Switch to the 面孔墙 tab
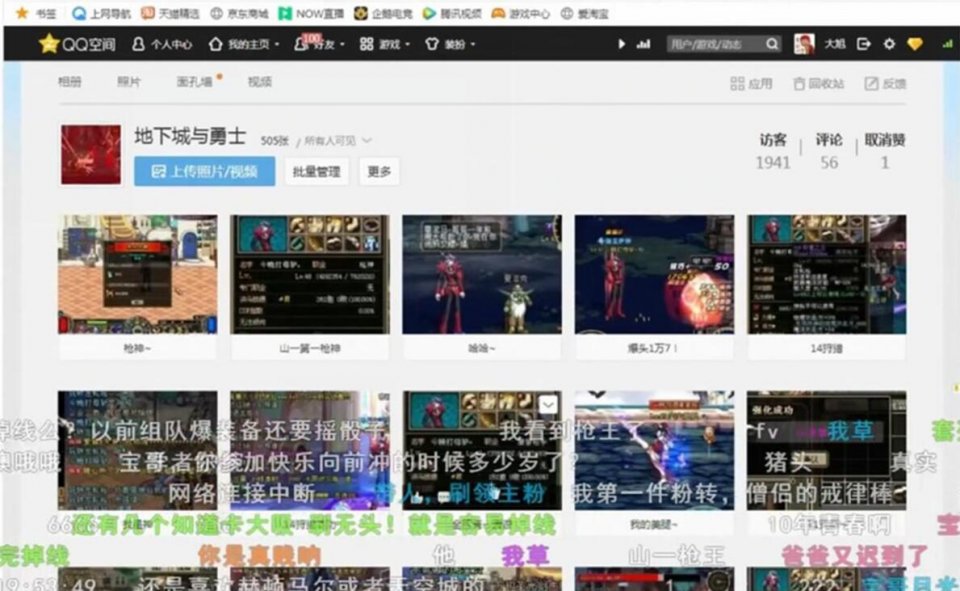960x591 pixels. point(196,81)
